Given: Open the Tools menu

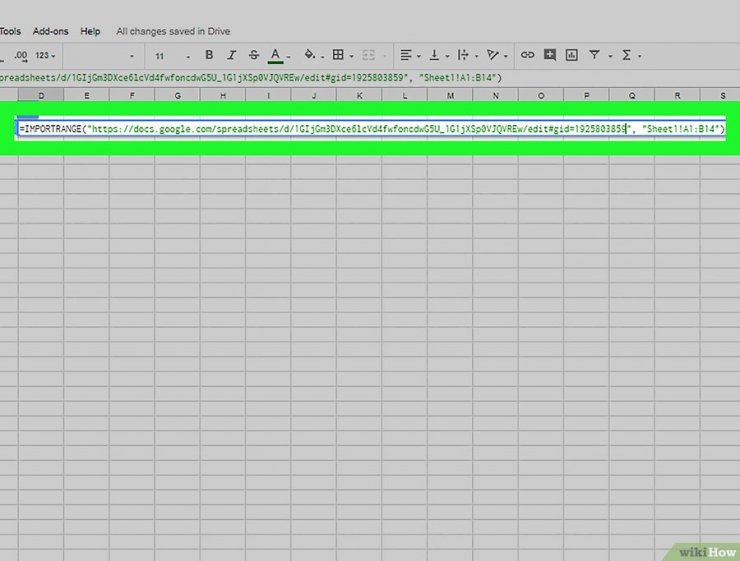Looking at the screenshot, I should (10, 31).
